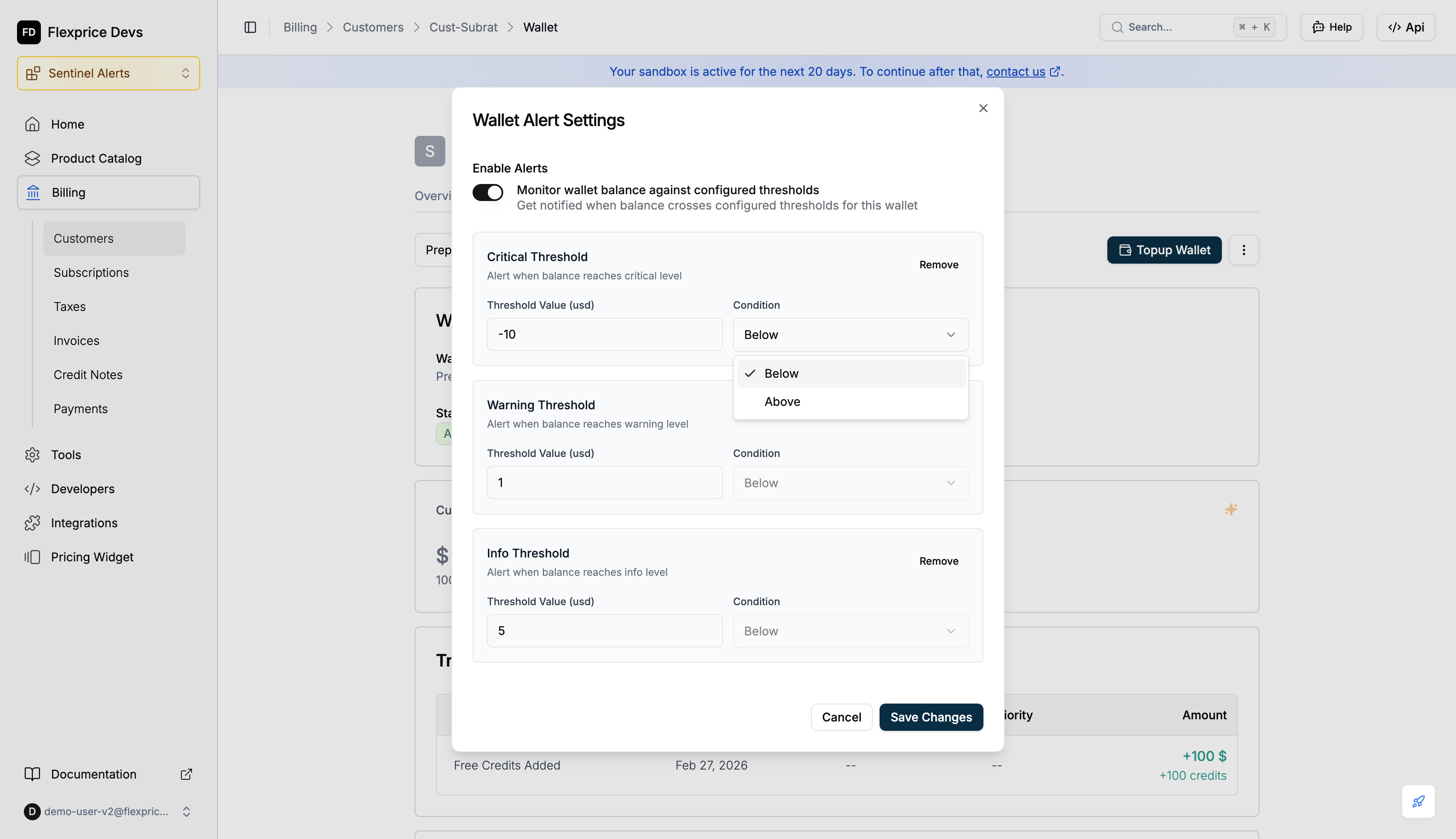Click the Pricing Widget icon
This screenshot has height=839, width=1456.
(32, 557)
